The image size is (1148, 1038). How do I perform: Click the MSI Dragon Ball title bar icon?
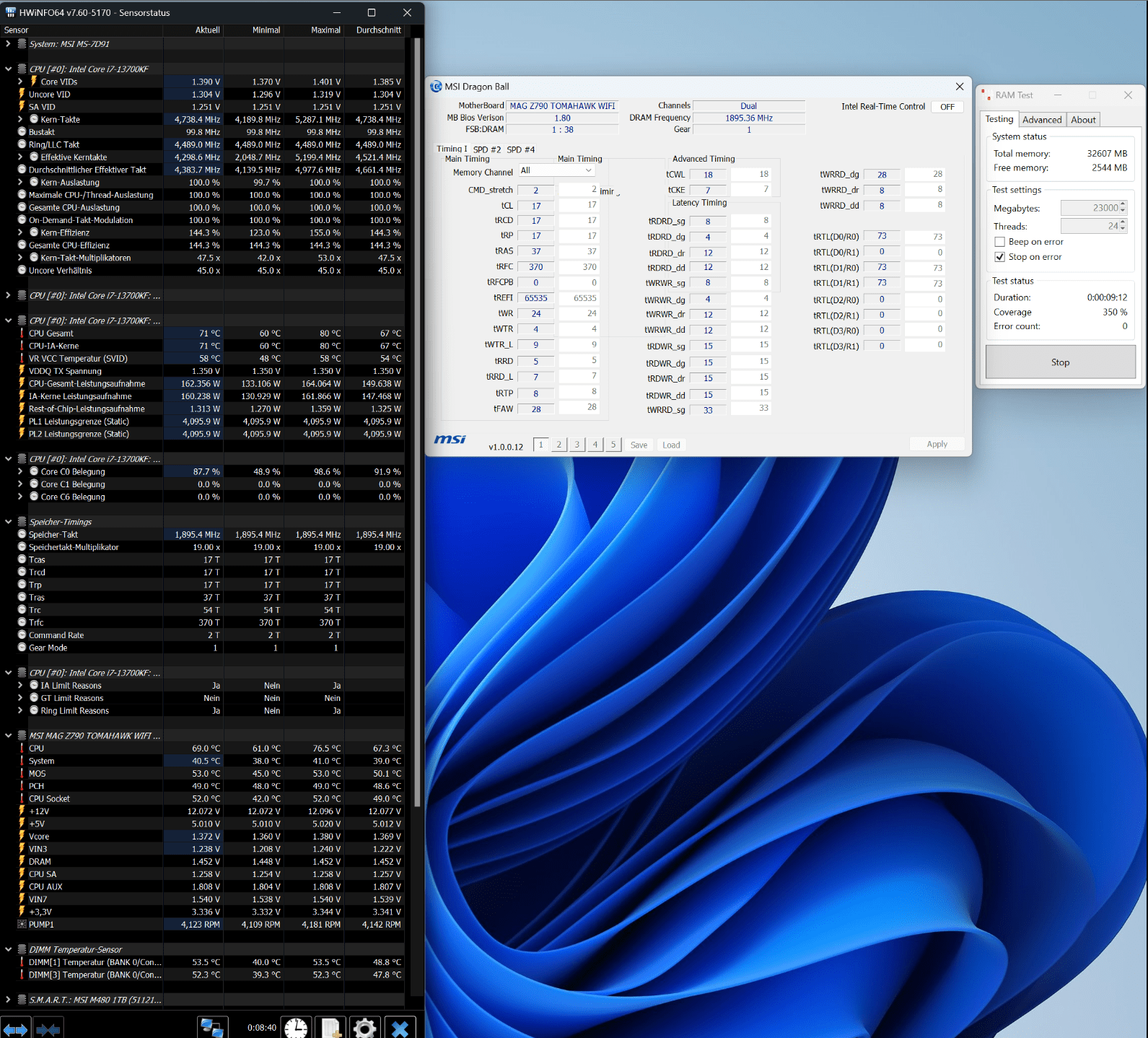point(436,87)
